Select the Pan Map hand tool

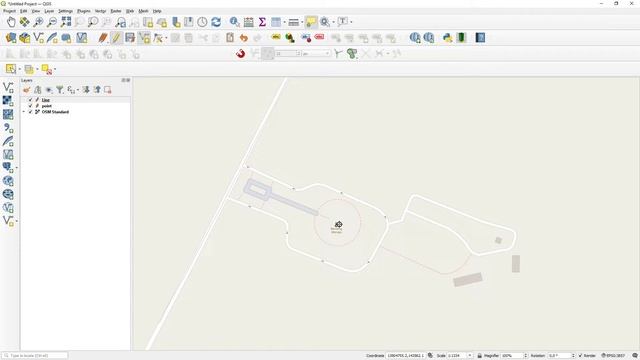pyautogui.click(x=11, y=22)
